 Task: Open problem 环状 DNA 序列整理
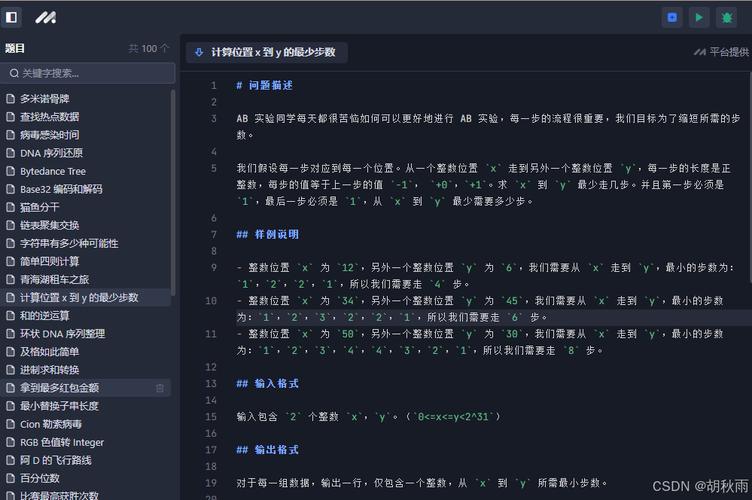tap(62, 334)
